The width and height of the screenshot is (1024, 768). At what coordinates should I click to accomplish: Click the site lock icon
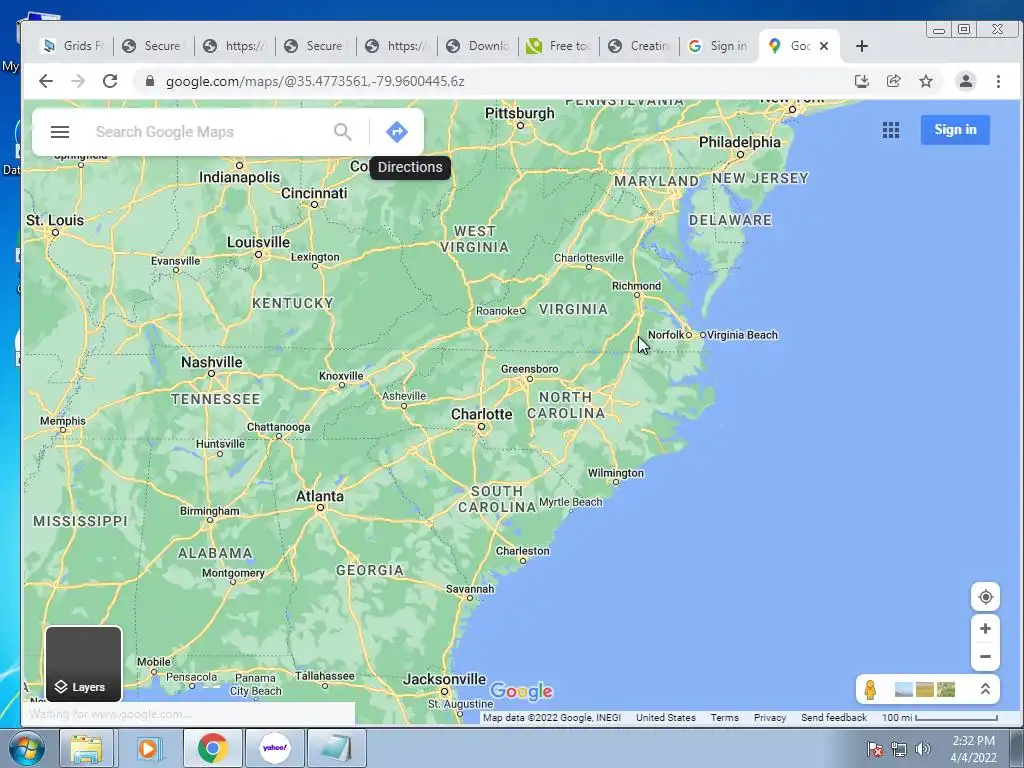coord(150,81)
